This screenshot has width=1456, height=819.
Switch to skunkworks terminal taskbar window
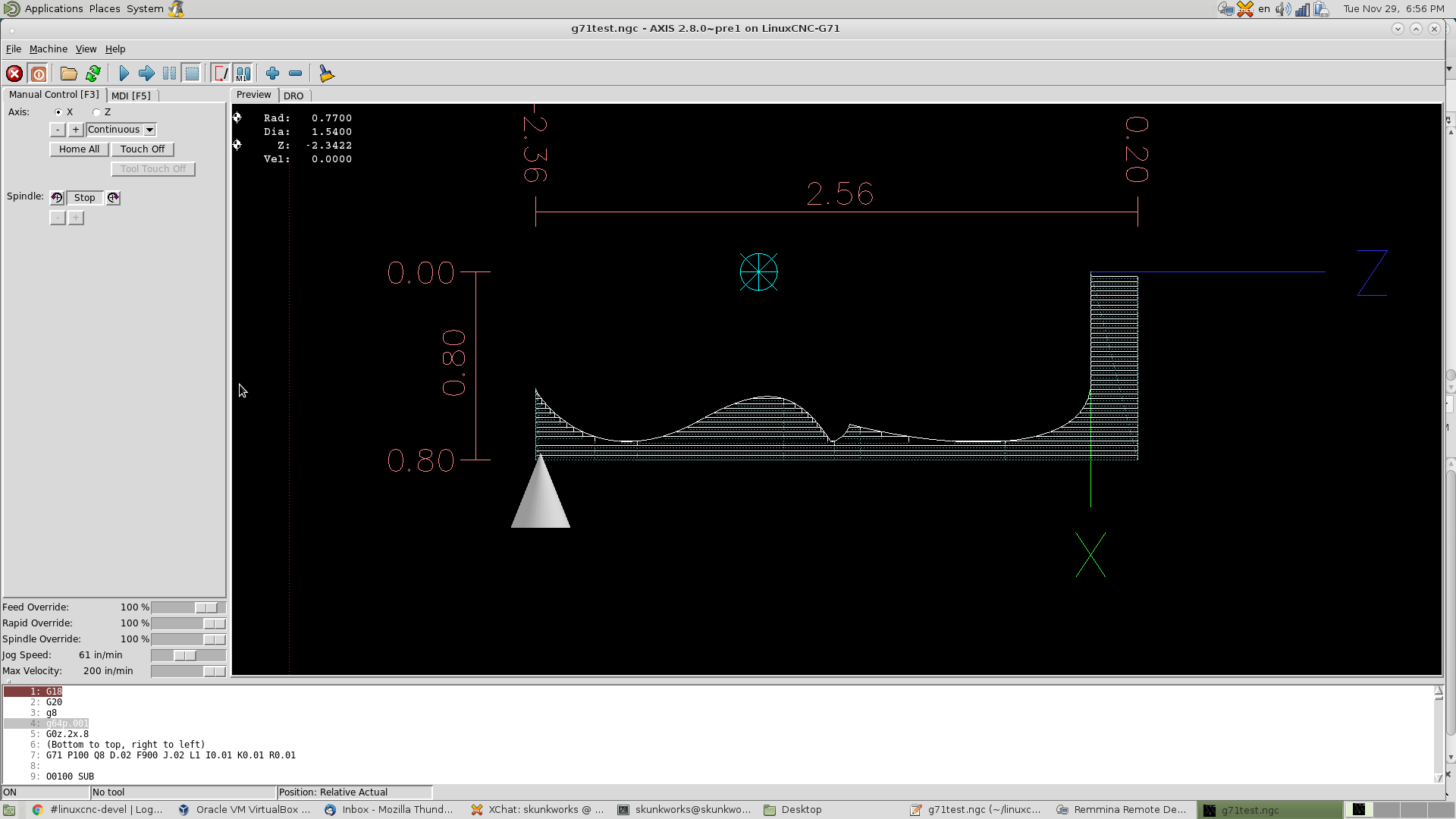coord(684,810)
